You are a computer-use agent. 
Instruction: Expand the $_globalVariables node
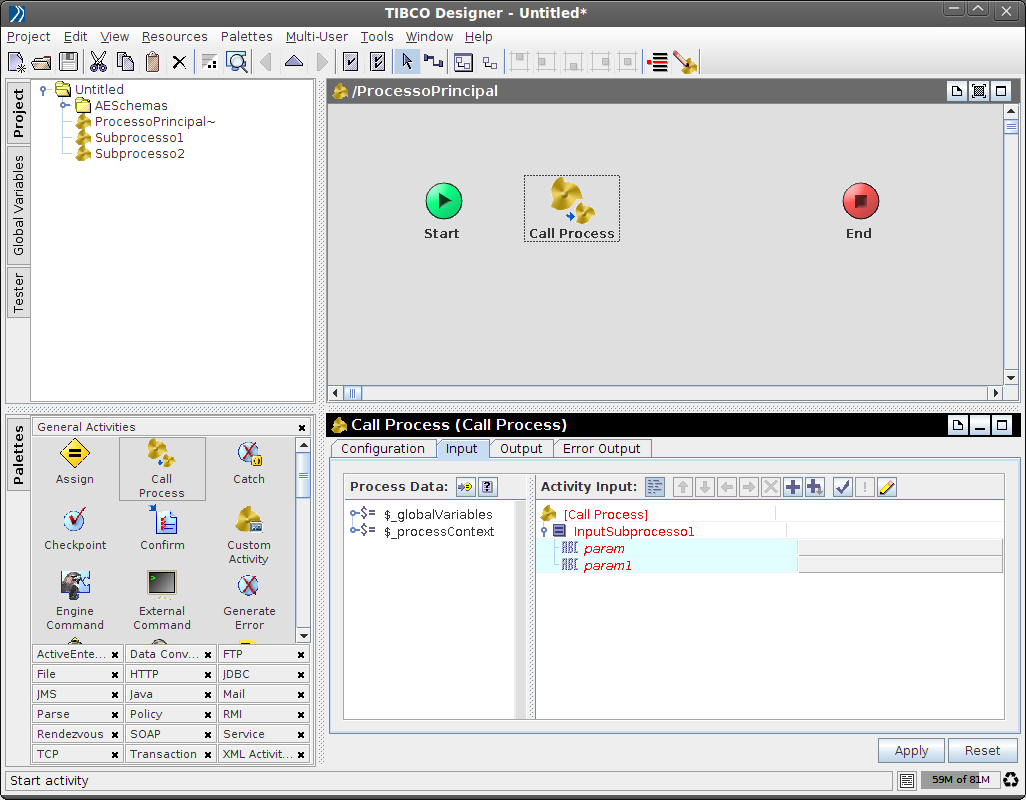353,513
